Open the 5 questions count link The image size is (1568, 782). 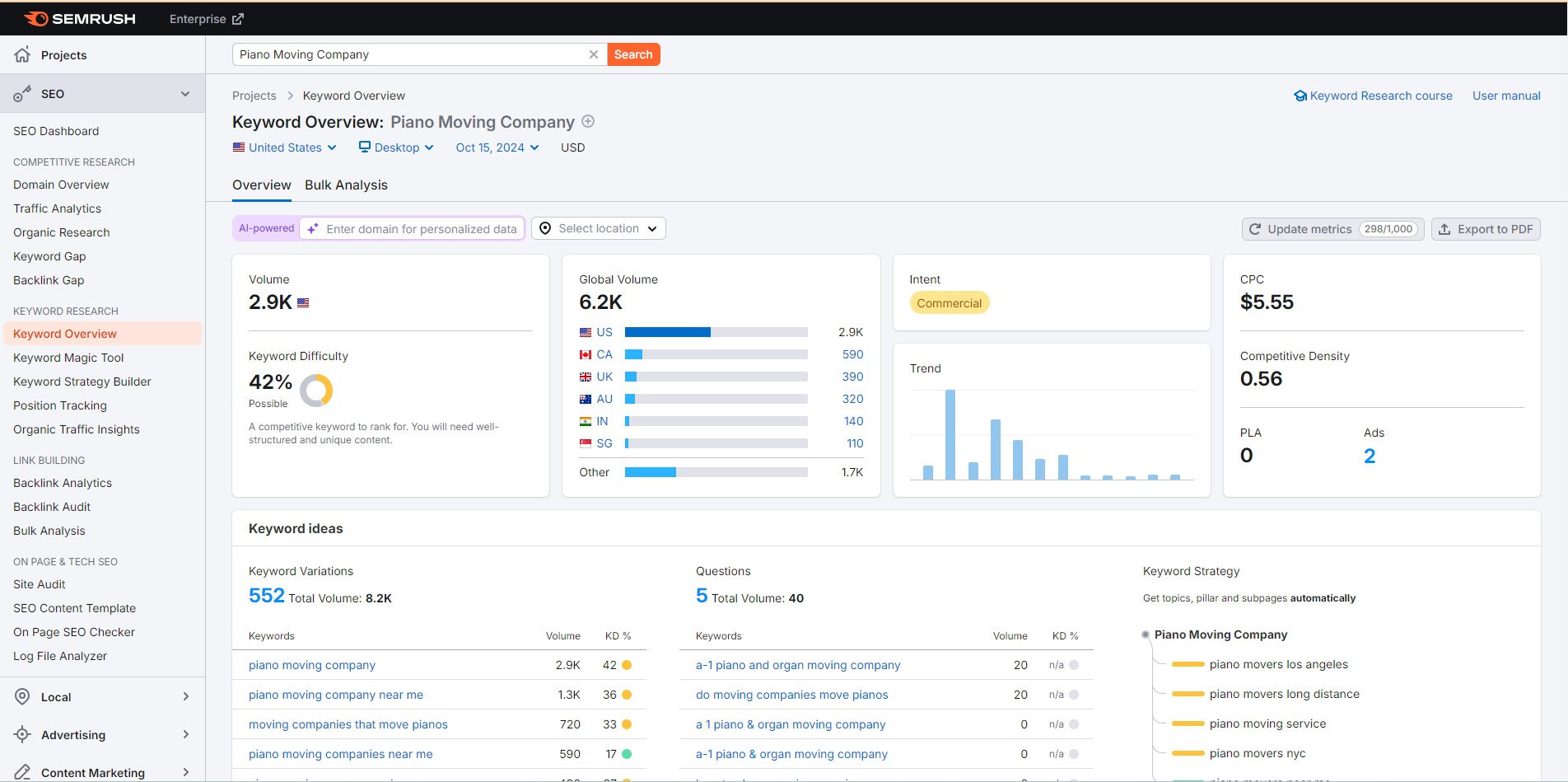coord(702,596)
